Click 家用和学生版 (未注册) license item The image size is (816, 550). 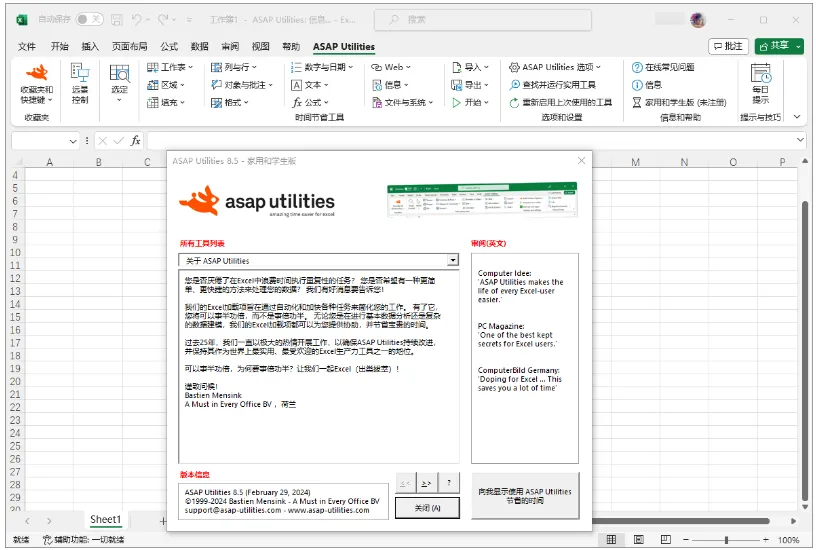[x=679, y=103]
